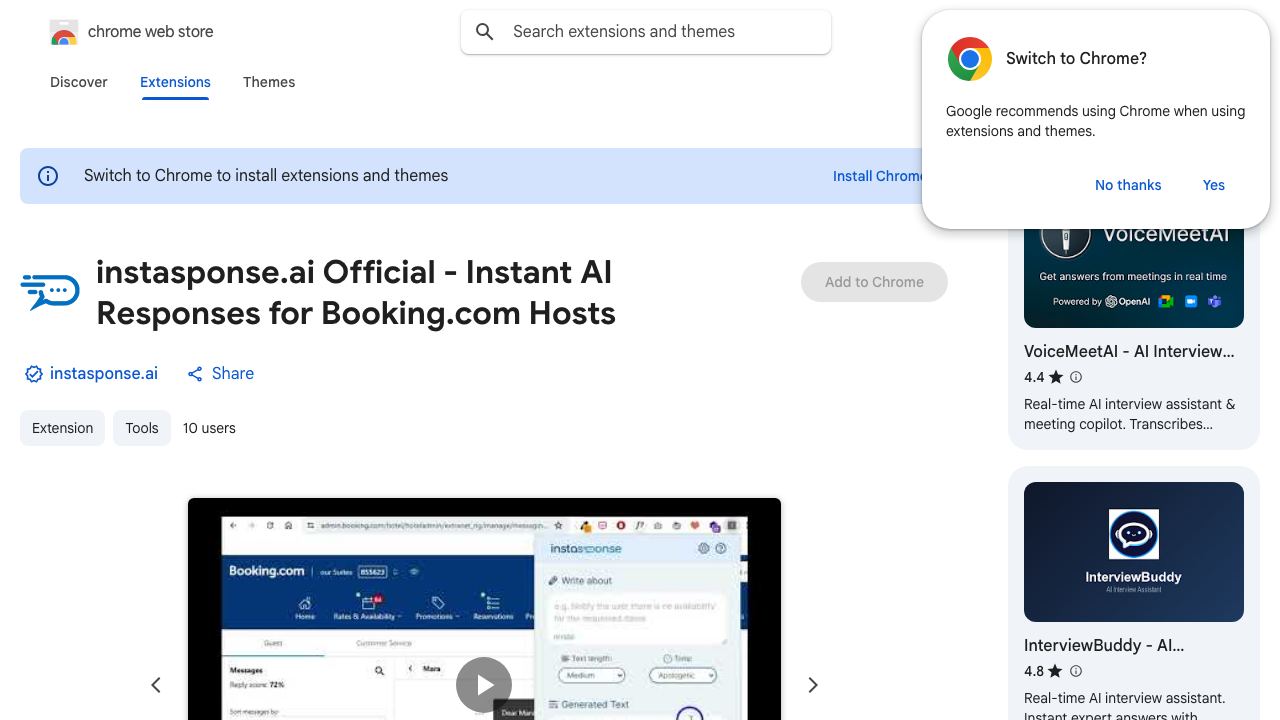The height and width of the screenshot is (720, 1280).
Task: Click the InterviewBuddy description text
Action: coord(1125,706)
